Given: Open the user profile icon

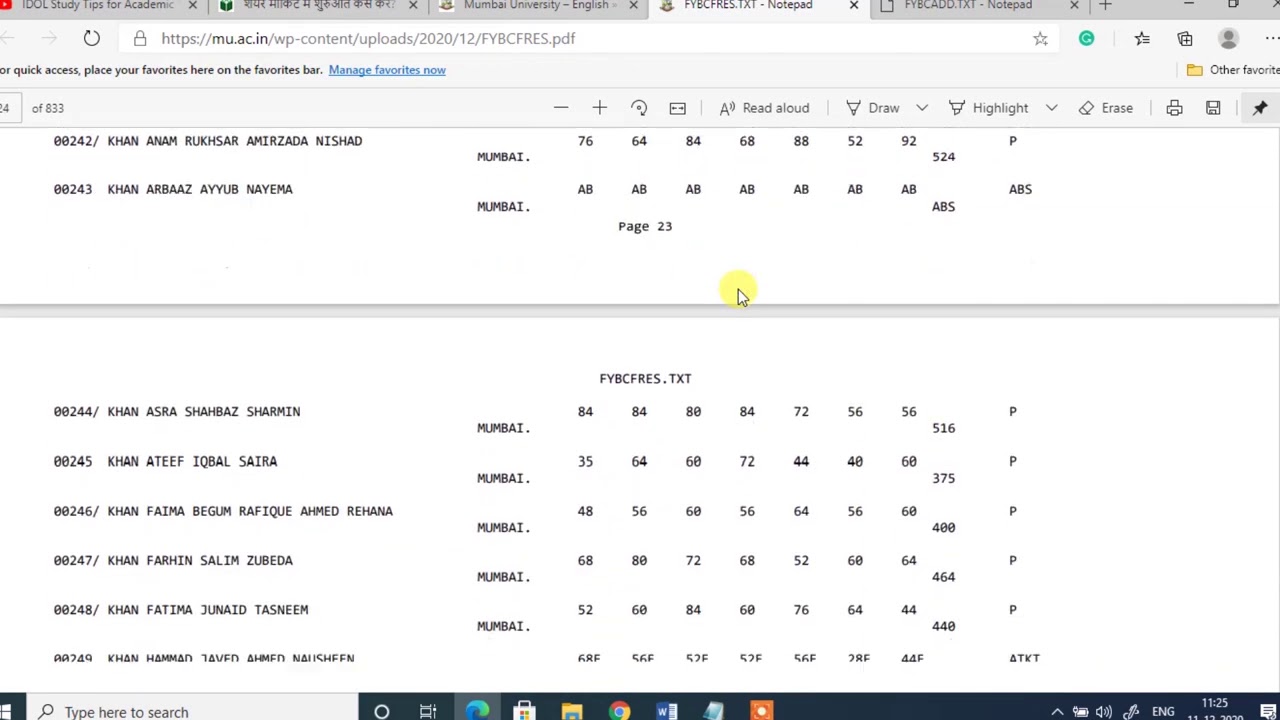Looking at the screenshot, I should 1228,38.
